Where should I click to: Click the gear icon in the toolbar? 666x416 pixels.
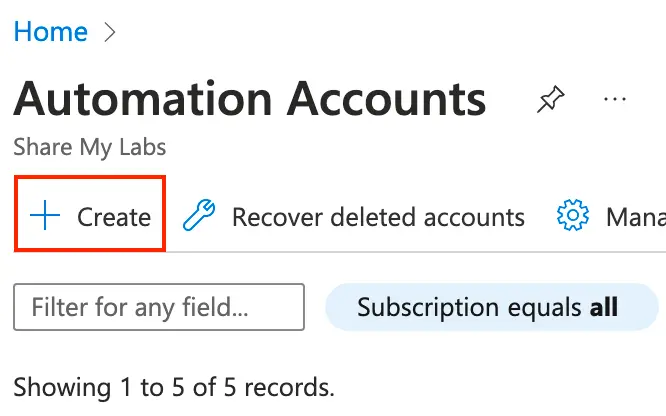tap(573, 216)
